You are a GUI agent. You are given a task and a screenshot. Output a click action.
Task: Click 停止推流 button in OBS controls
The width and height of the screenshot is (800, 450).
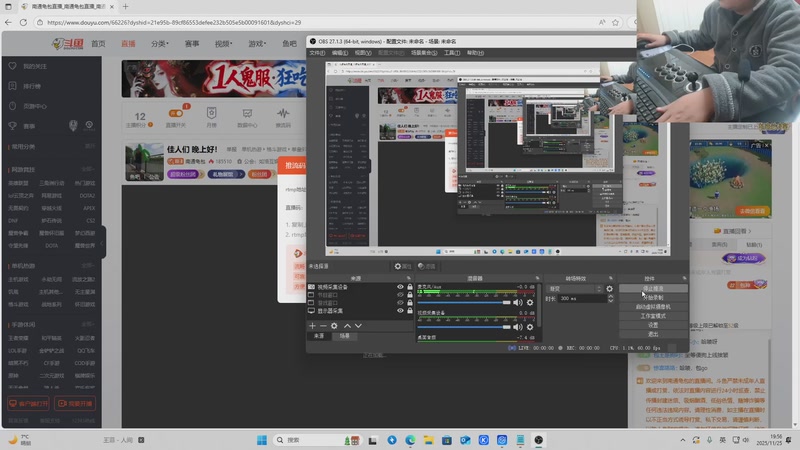(653, 288)
